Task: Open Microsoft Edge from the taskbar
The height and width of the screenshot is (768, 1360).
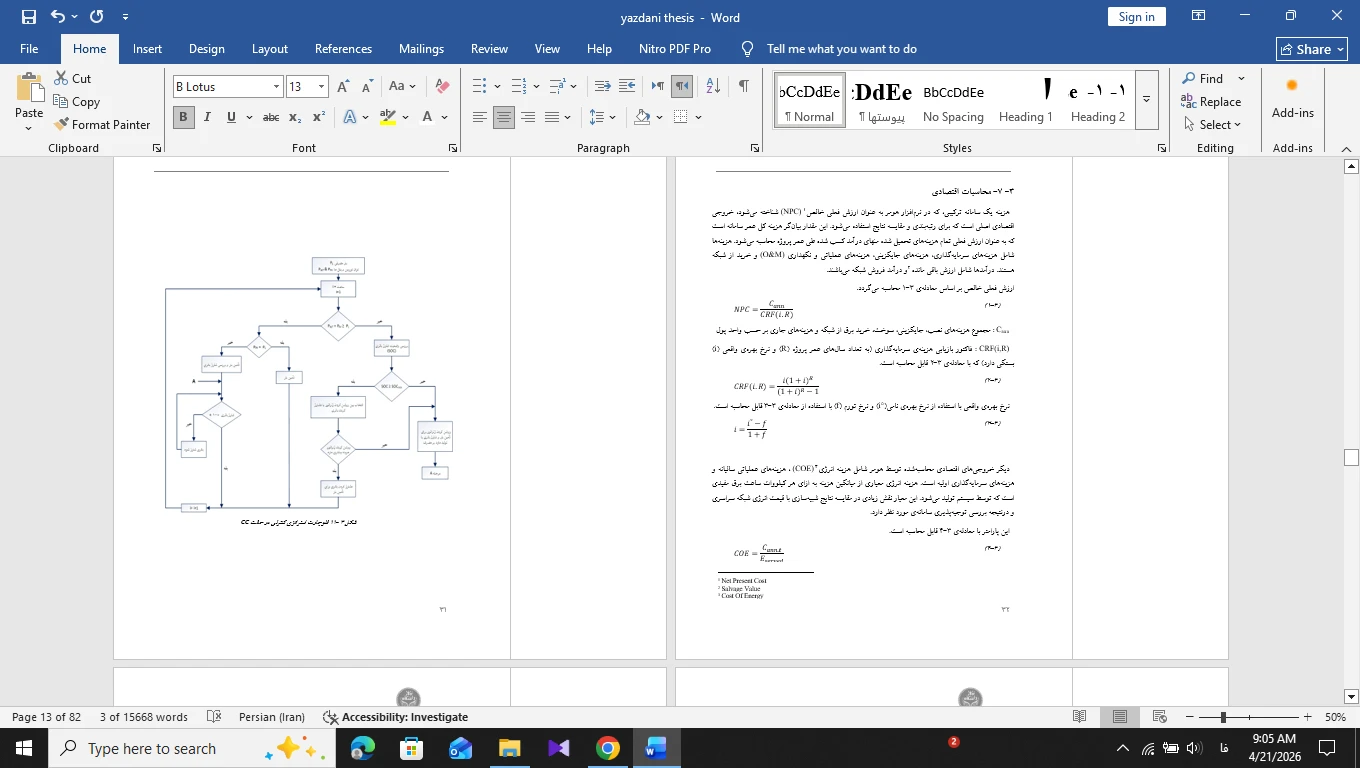Action: (x=362, y=748)
